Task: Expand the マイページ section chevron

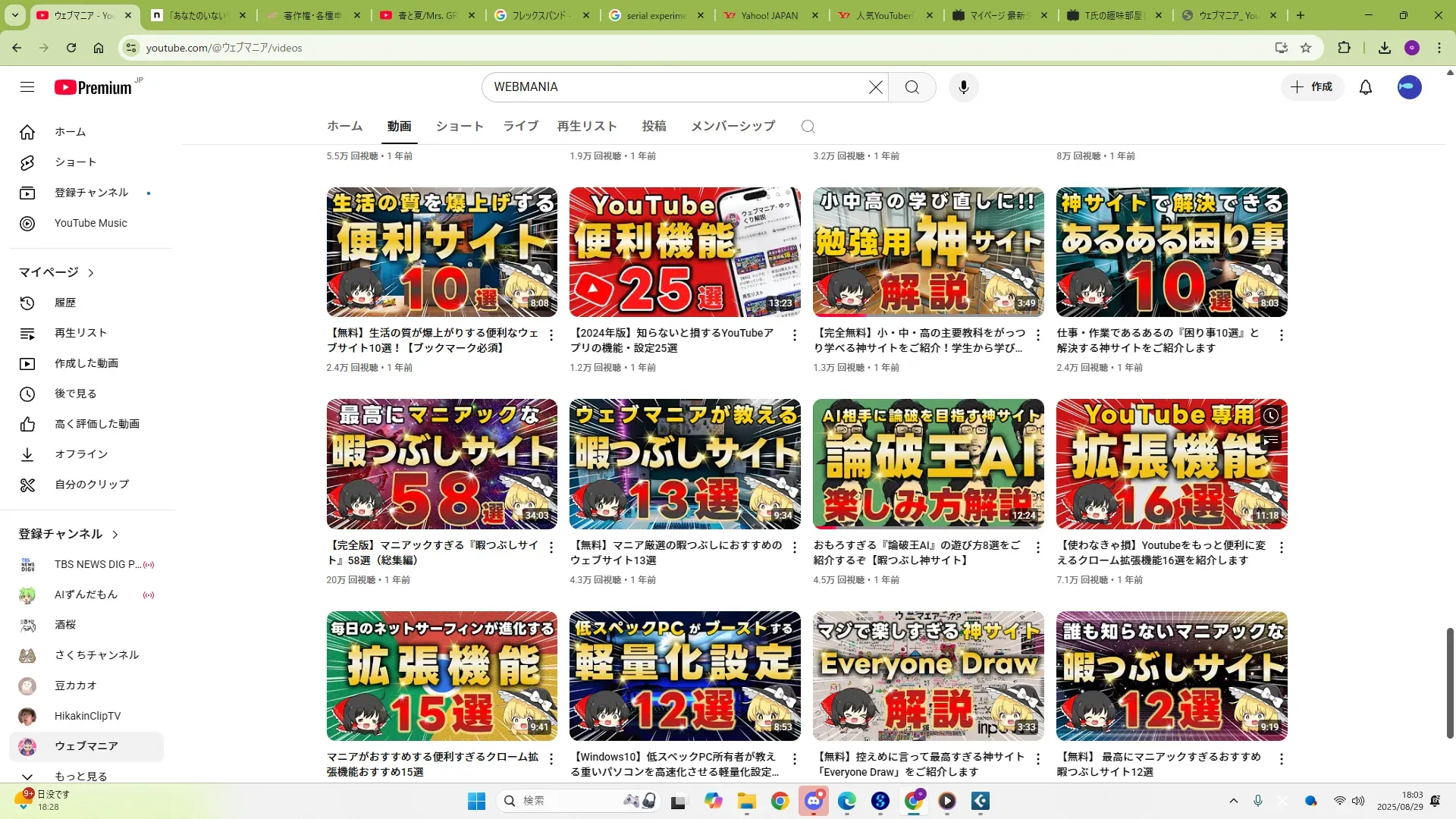Action: point(91,273)
